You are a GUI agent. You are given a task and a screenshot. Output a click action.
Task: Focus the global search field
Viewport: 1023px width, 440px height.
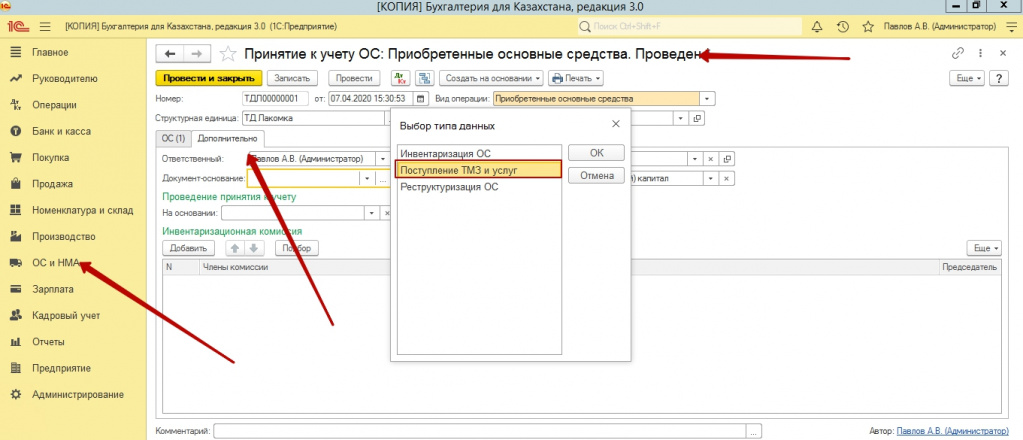click(690, 27)
